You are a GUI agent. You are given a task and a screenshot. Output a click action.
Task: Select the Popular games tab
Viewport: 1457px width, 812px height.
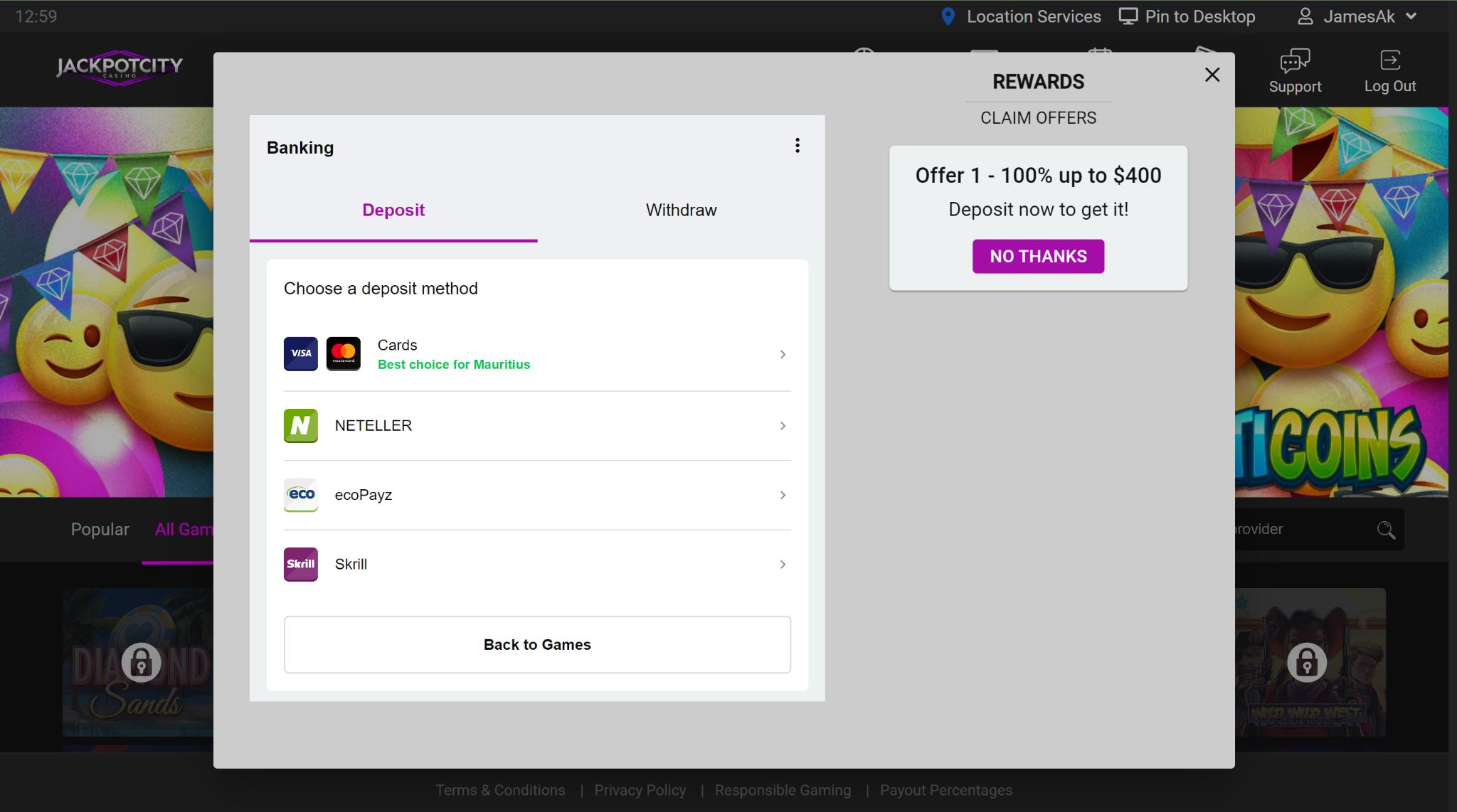(x=100, y=529)
